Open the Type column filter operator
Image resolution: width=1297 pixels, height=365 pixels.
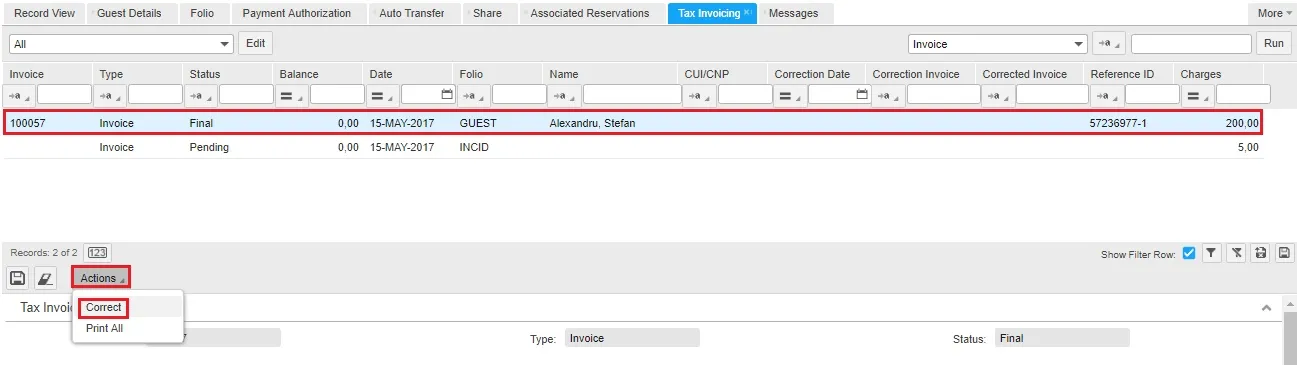[110, 95]
